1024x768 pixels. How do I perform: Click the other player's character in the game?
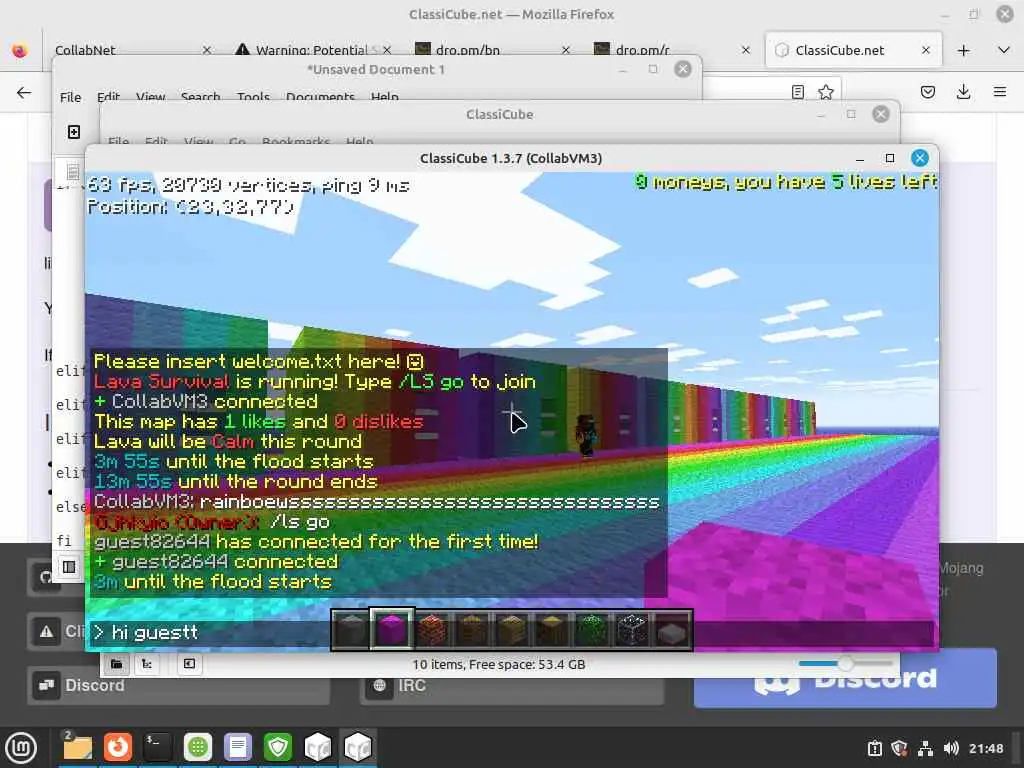(x=586, y=434)
